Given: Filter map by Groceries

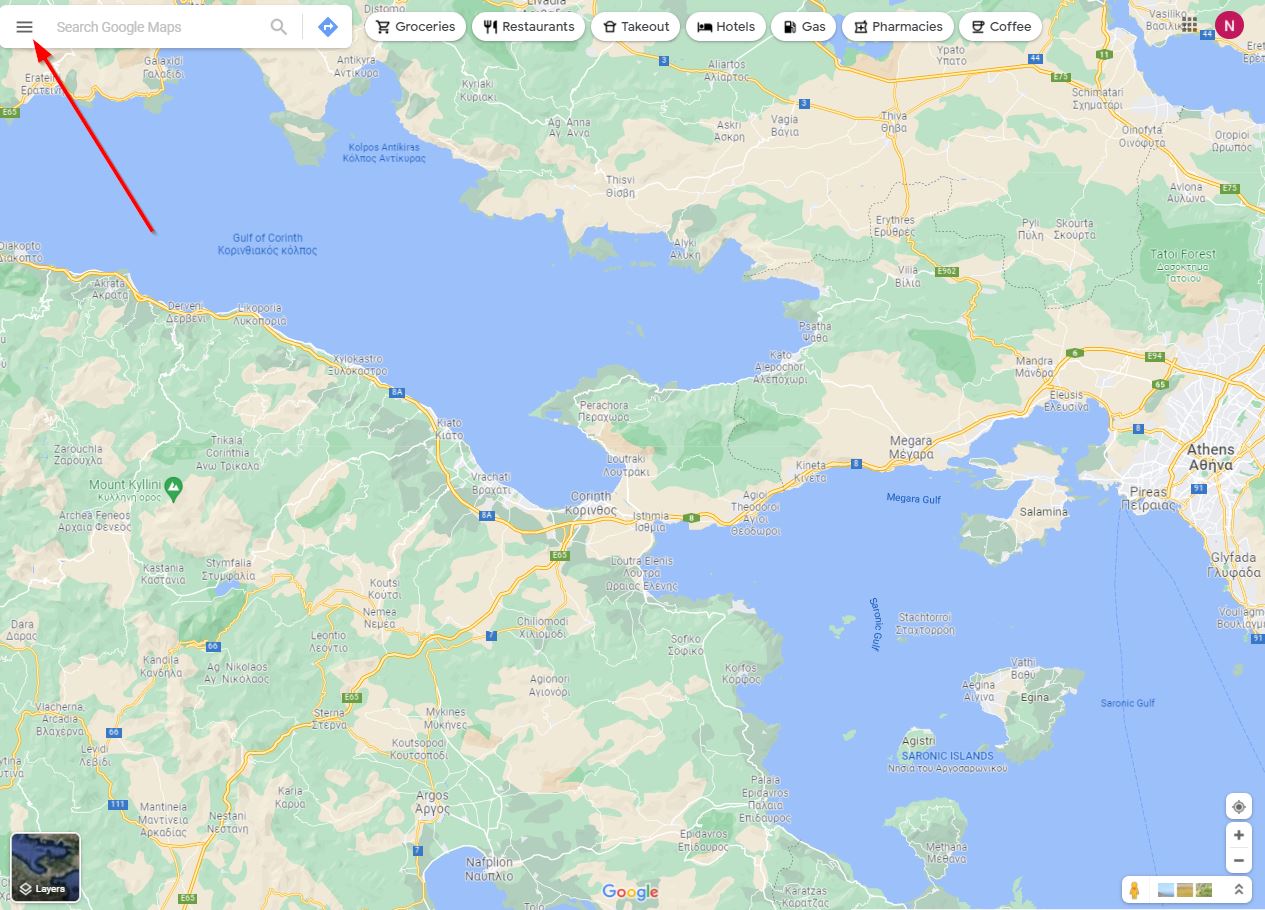Looking at the screenshot, I should pos(415,27).
